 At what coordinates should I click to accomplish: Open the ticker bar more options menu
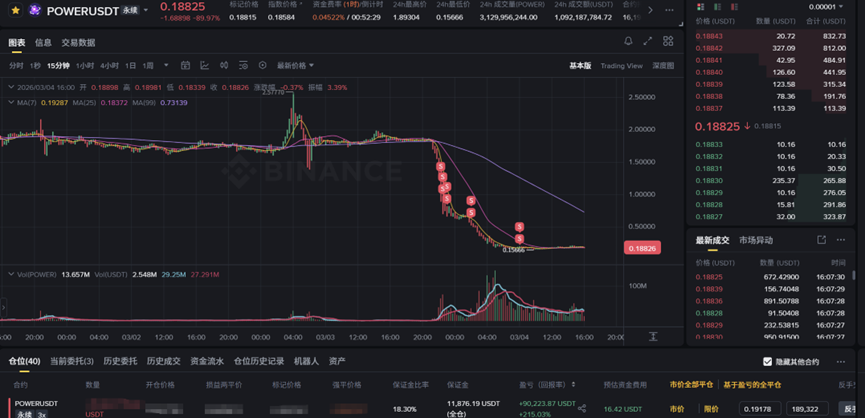point(669,10)
